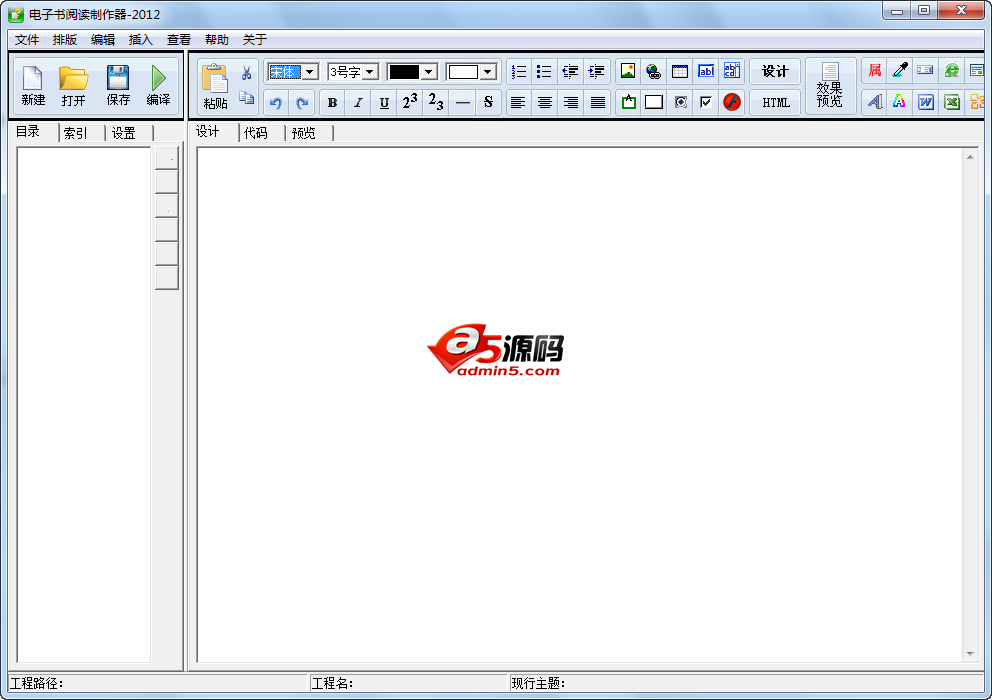Insert an image with picture icon
This screenshot has width=992, height=700.
628,71
